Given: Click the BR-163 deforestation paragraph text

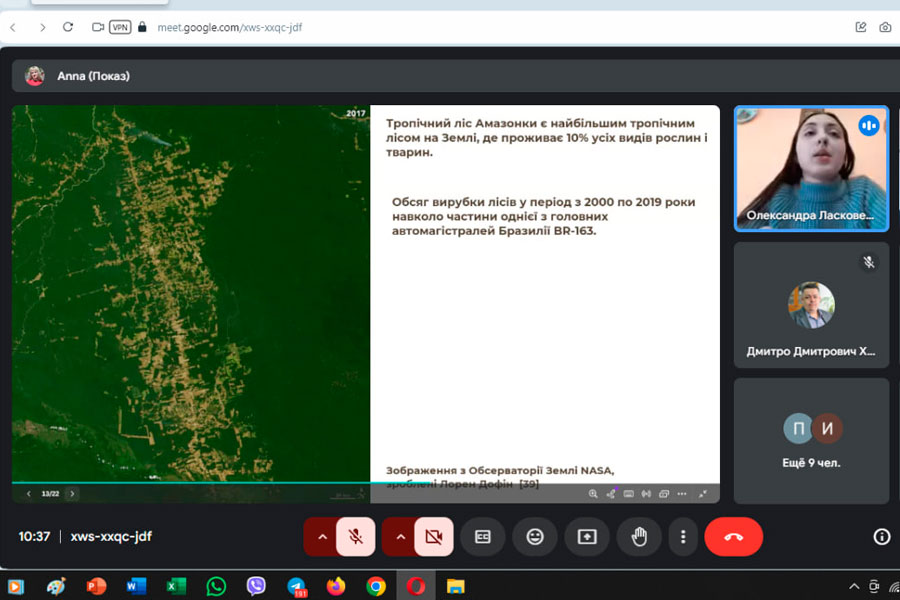Looking at the screenshot, I should coord(544,216).
